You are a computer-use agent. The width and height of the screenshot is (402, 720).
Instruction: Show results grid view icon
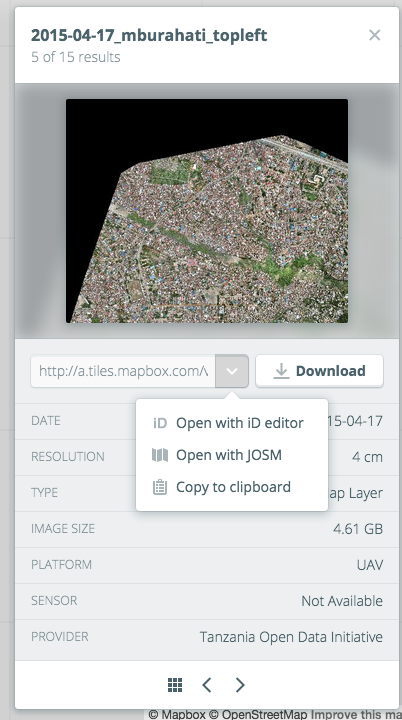tap(175, 685)
